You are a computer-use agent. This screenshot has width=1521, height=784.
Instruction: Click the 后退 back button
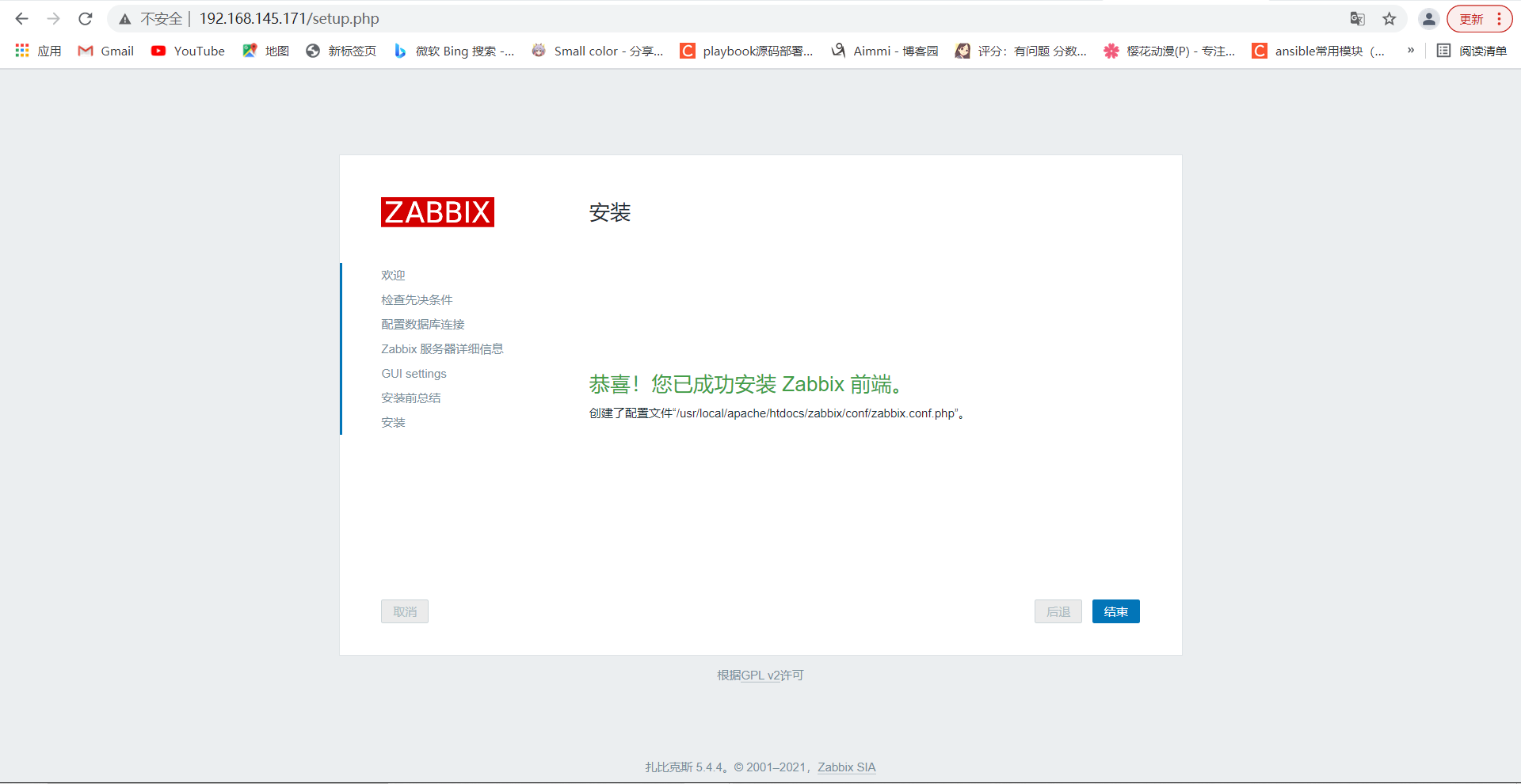(x=1058, y=611)
